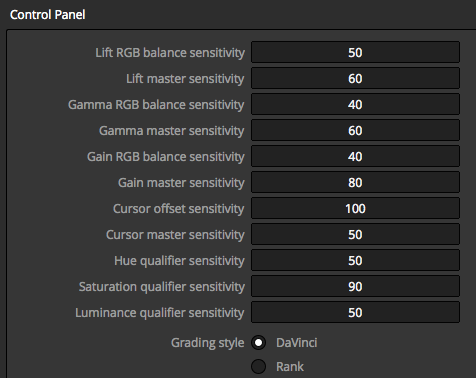Click the Gain master sensitivity field
Viewport: 476px width, 378px height.
click(x=355, y=182)
